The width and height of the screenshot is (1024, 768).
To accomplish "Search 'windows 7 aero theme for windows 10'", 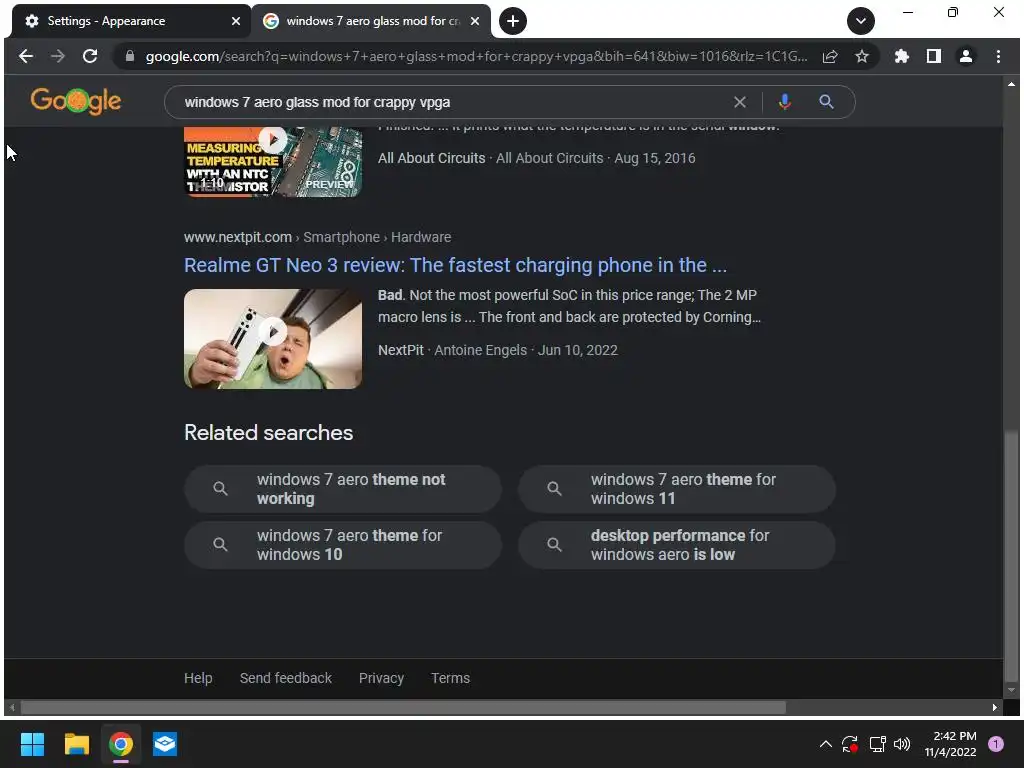I will click(343, 545).
